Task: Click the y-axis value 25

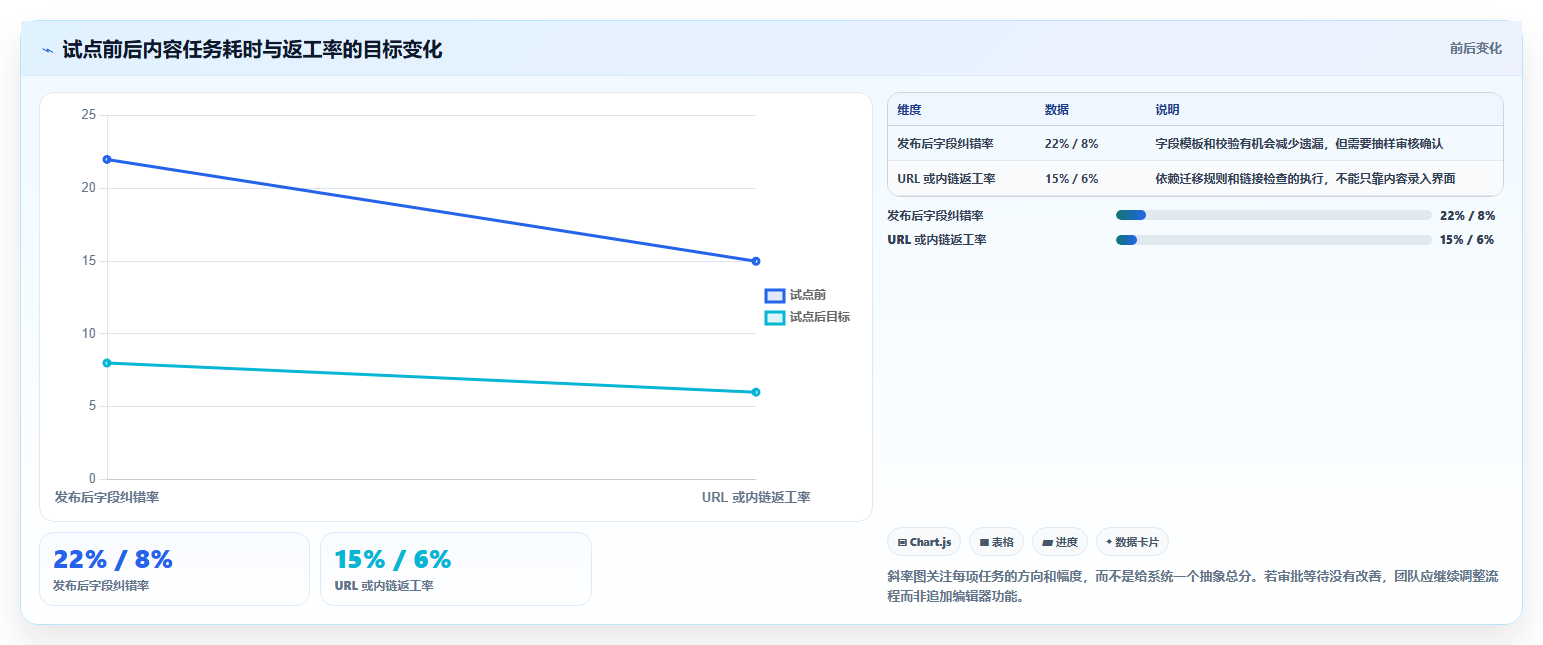Action: 88,115
